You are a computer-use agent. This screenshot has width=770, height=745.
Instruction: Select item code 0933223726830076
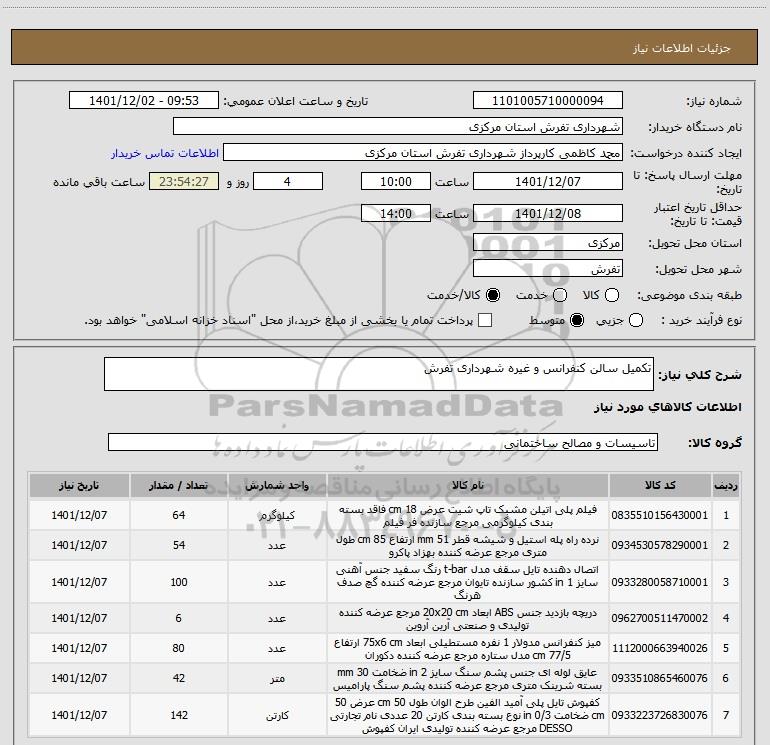pyautogui.click(x=660, y=715)
